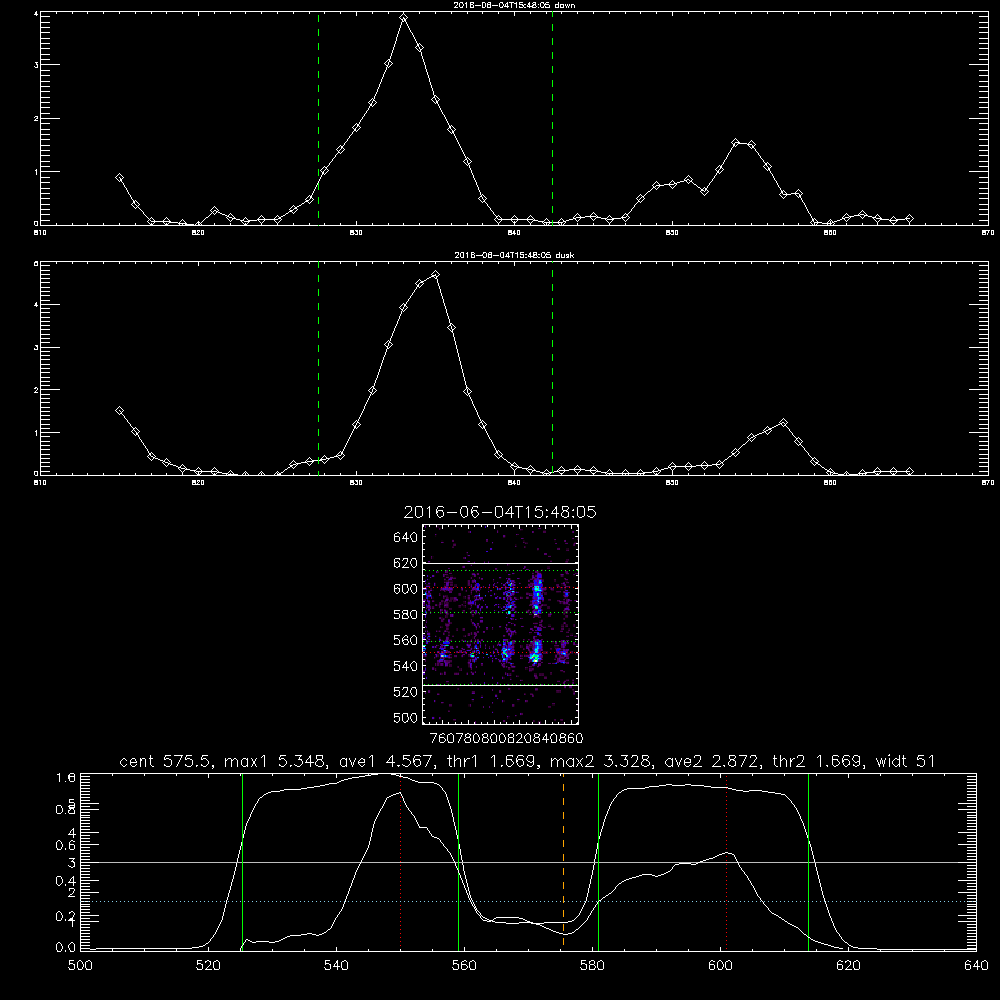1000x1000 pixels.
Task: Click the right green dashed line in dawn plot
Action: coord(552,118)
